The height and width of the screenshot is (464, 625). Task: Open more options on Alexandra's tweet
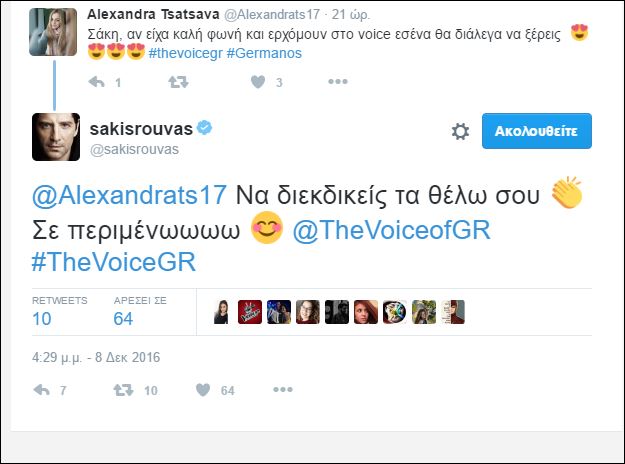click(338, 82)
